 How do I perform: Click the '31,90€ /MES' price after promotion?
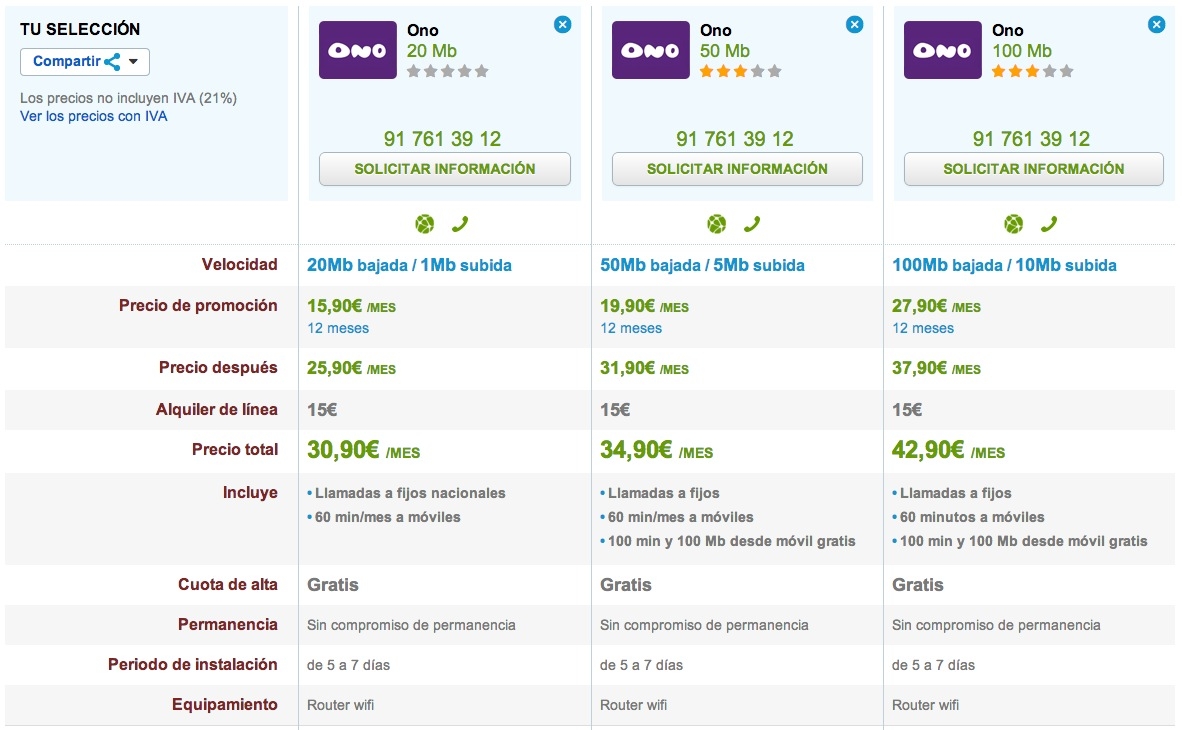[x=645, y=368]
